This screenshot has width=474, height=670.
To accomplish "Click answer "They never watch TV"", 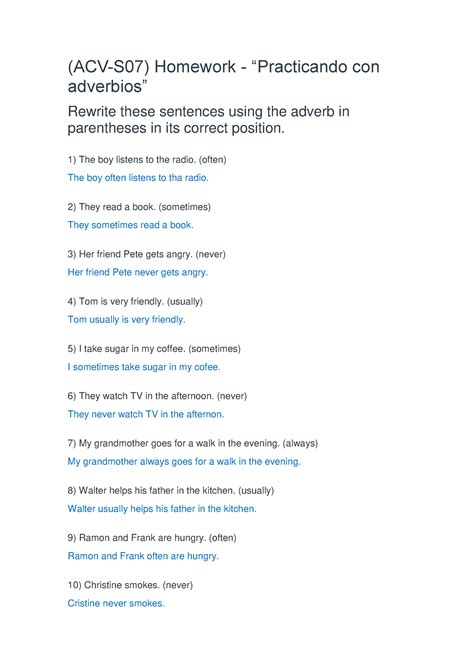I will click(146, 414).
